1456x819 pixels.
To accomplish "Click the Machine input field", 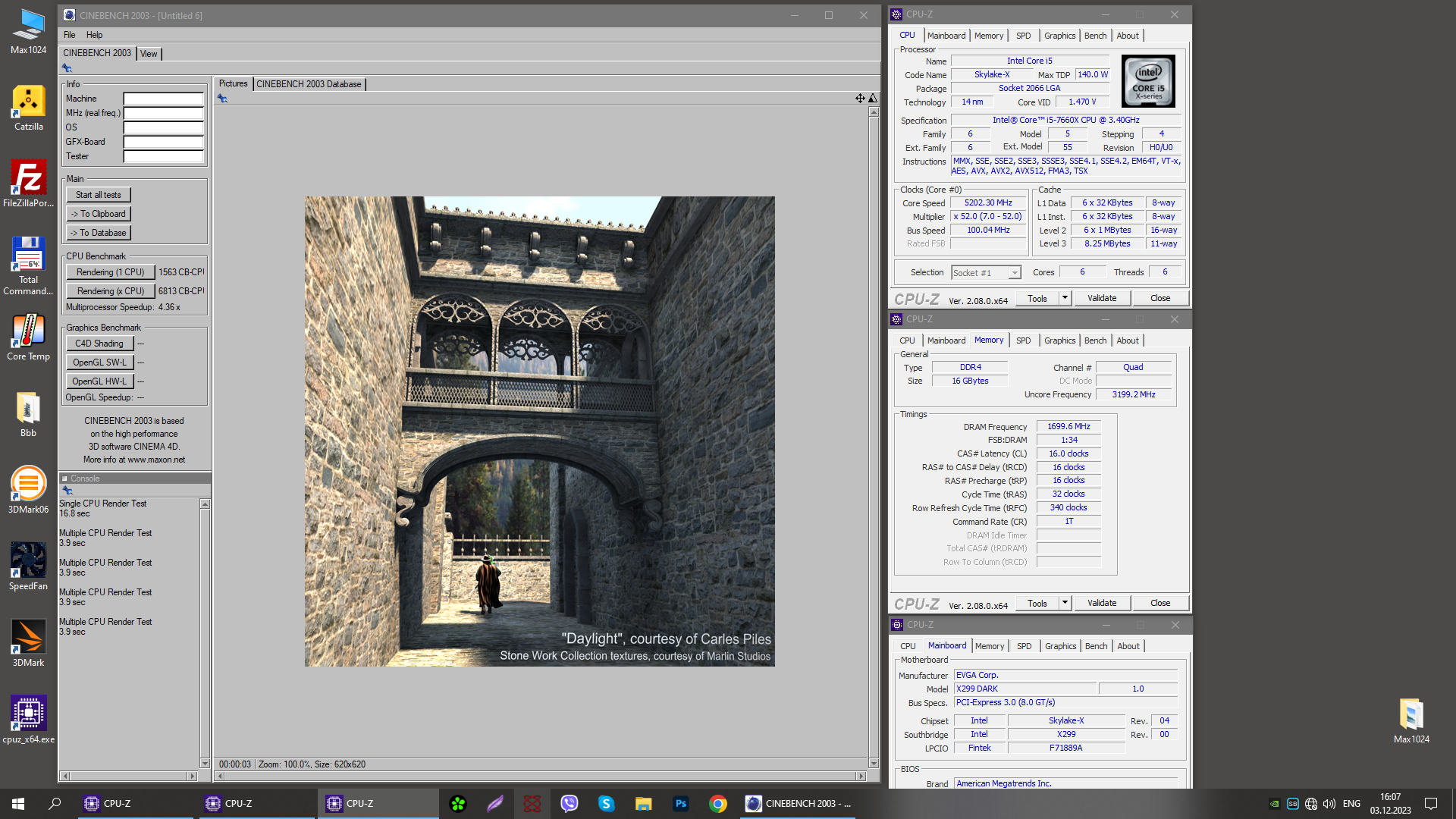I will (x=164, y=99).
